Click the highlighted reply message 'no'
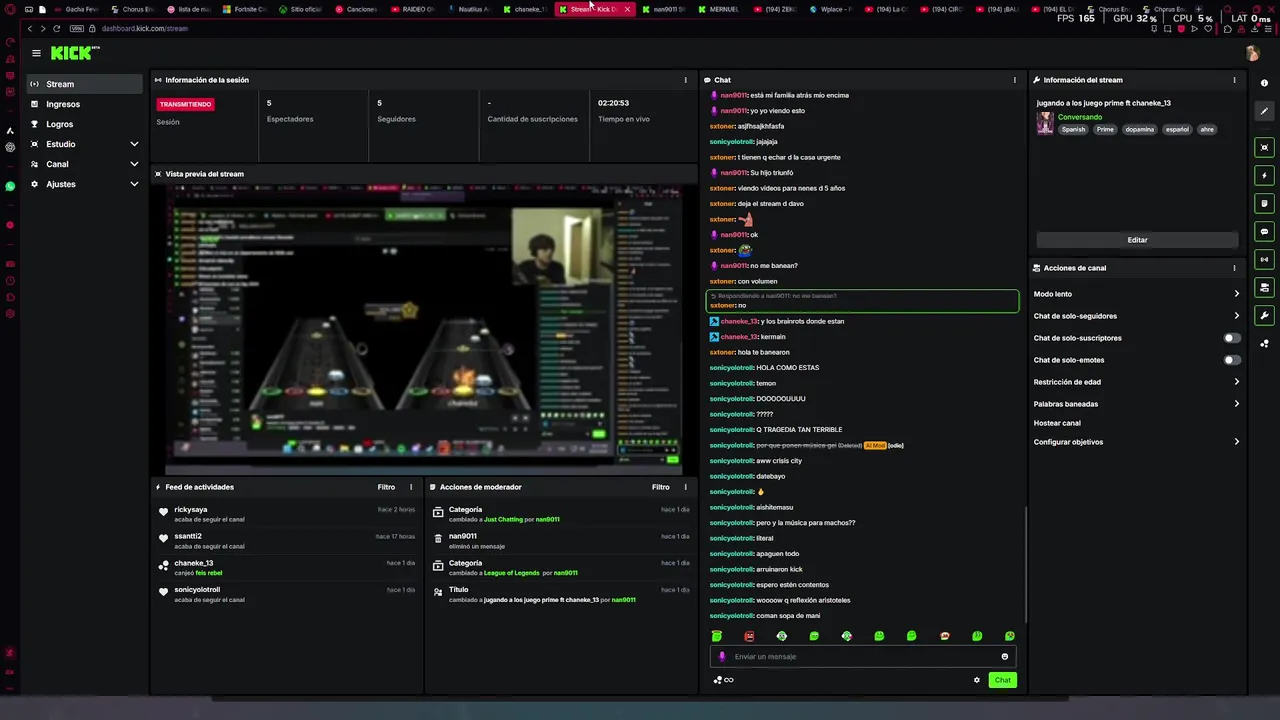Screen dimensions: 1280x720 862,301
